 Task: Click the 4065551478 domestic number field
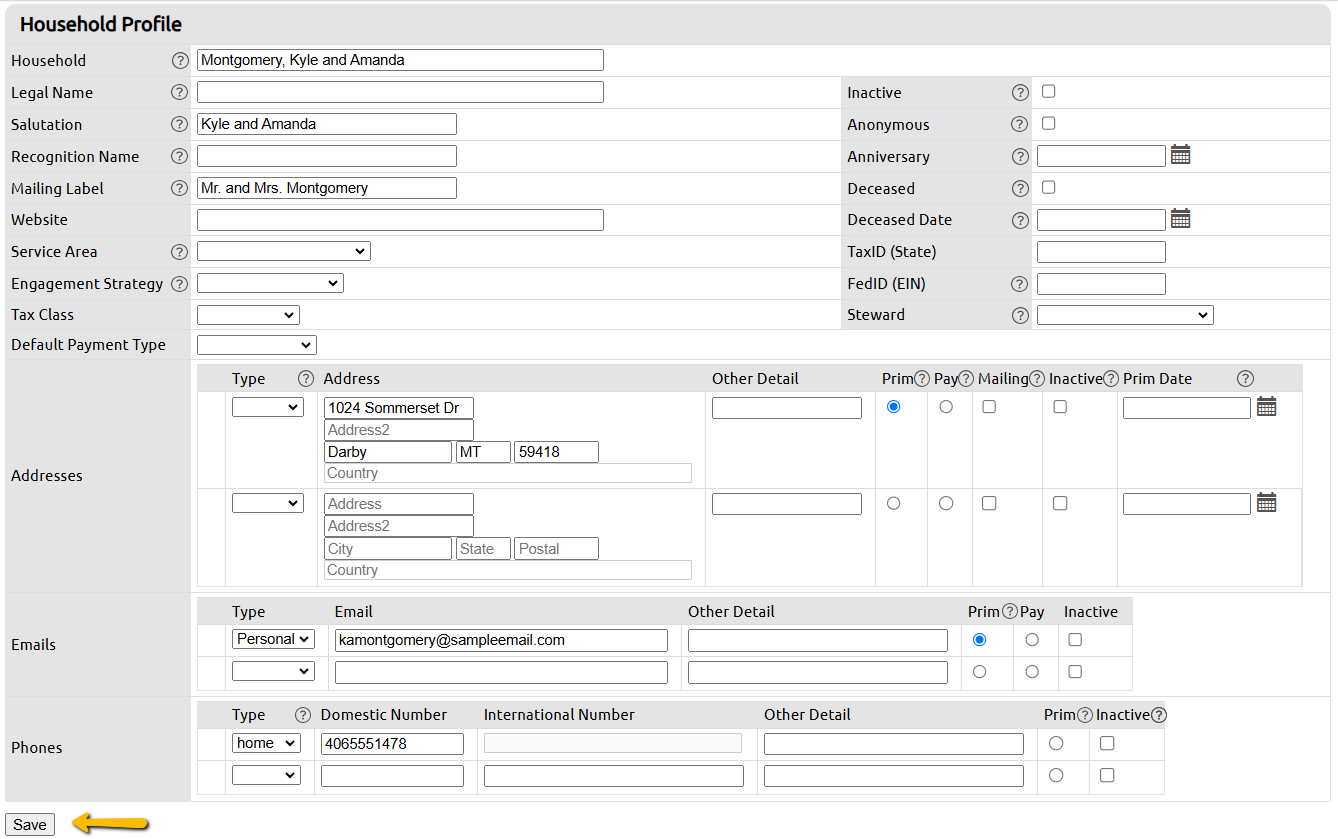coord(392,744)
